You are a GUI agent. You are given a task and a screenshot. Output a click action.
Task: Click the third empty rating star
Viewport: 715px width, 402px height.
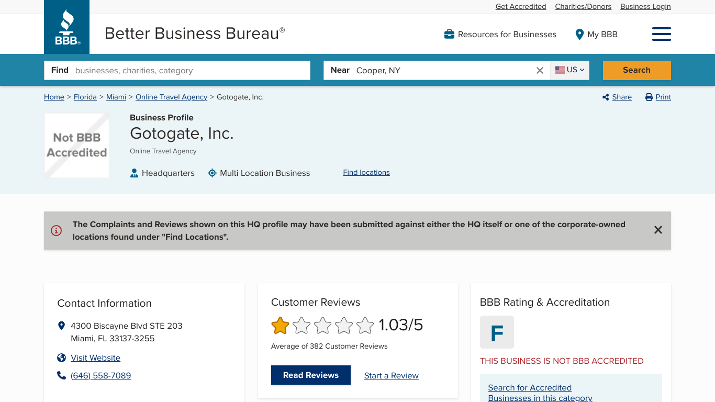tap(322, 325)
